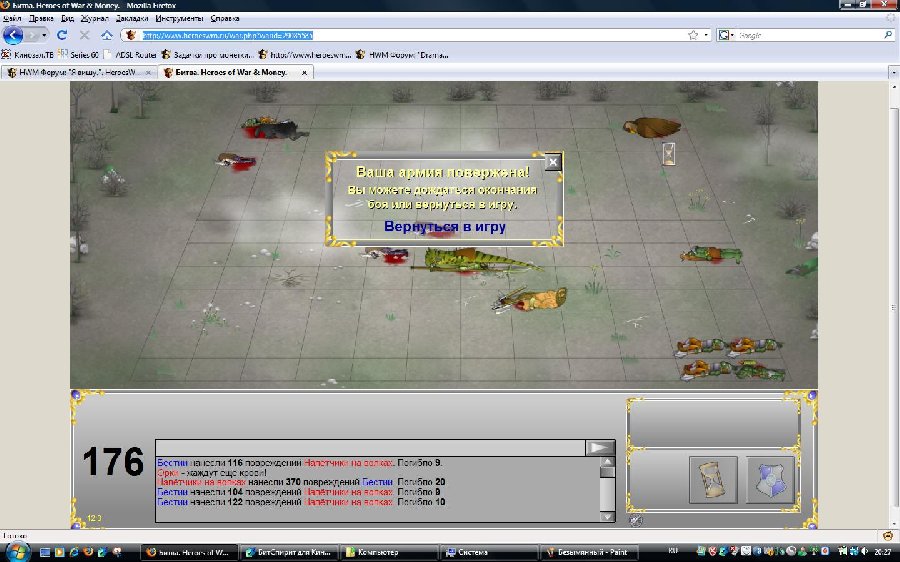Switch to BitSpirit taskbar button
This screenshot has height=562, width=900.
tap(288, 552)
